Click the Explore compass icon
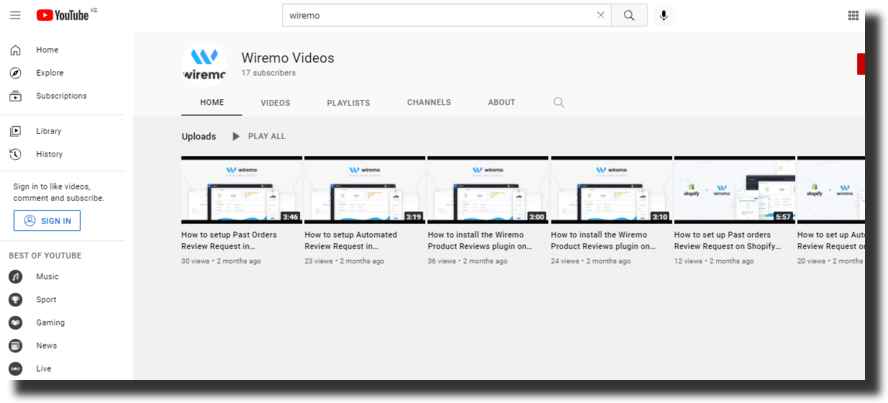The width and height of the screenshot is (888, 403). (x=15, y=73)
